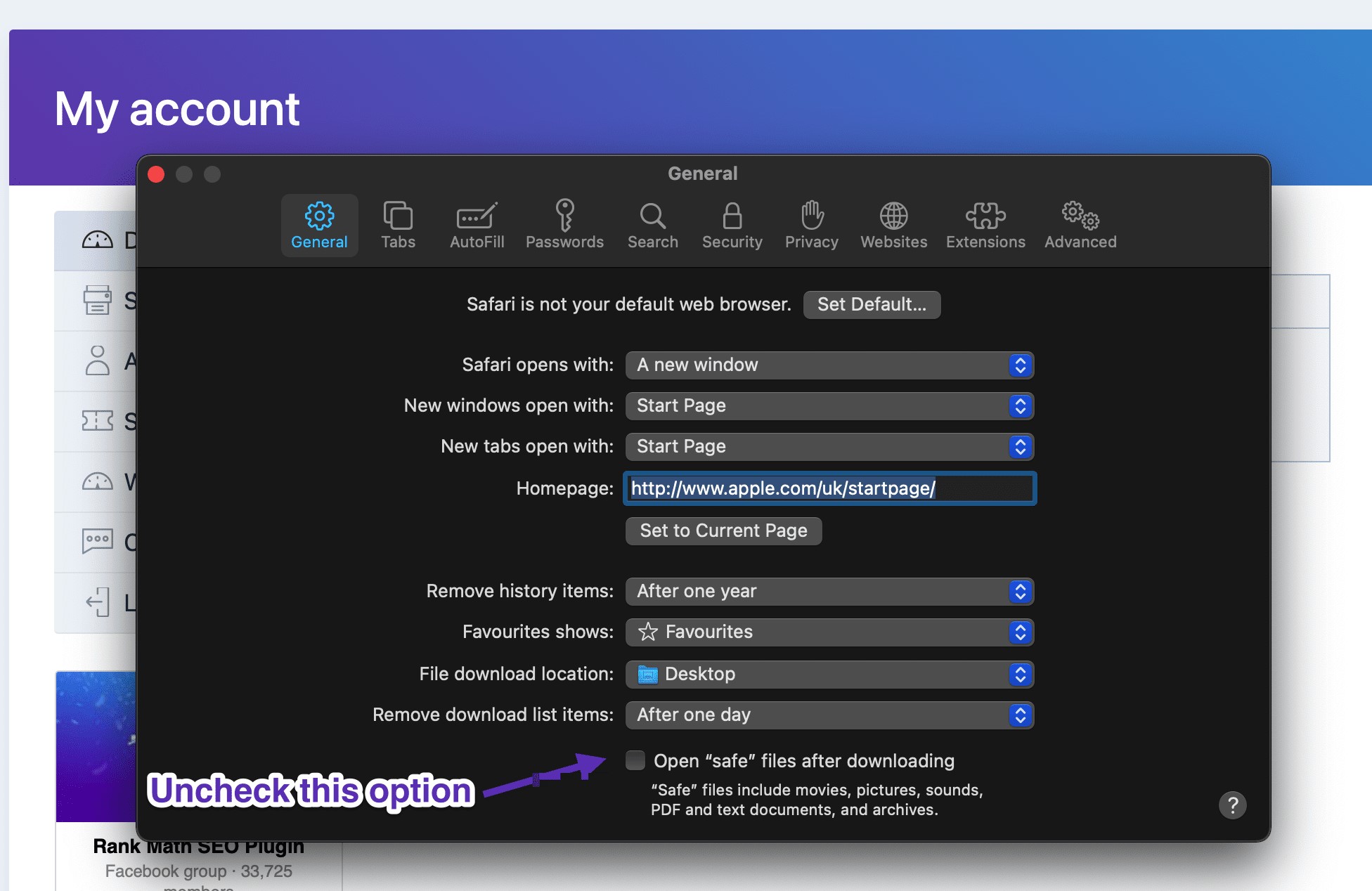
Task: Click the Set Default… button
Action: (872, 304)
